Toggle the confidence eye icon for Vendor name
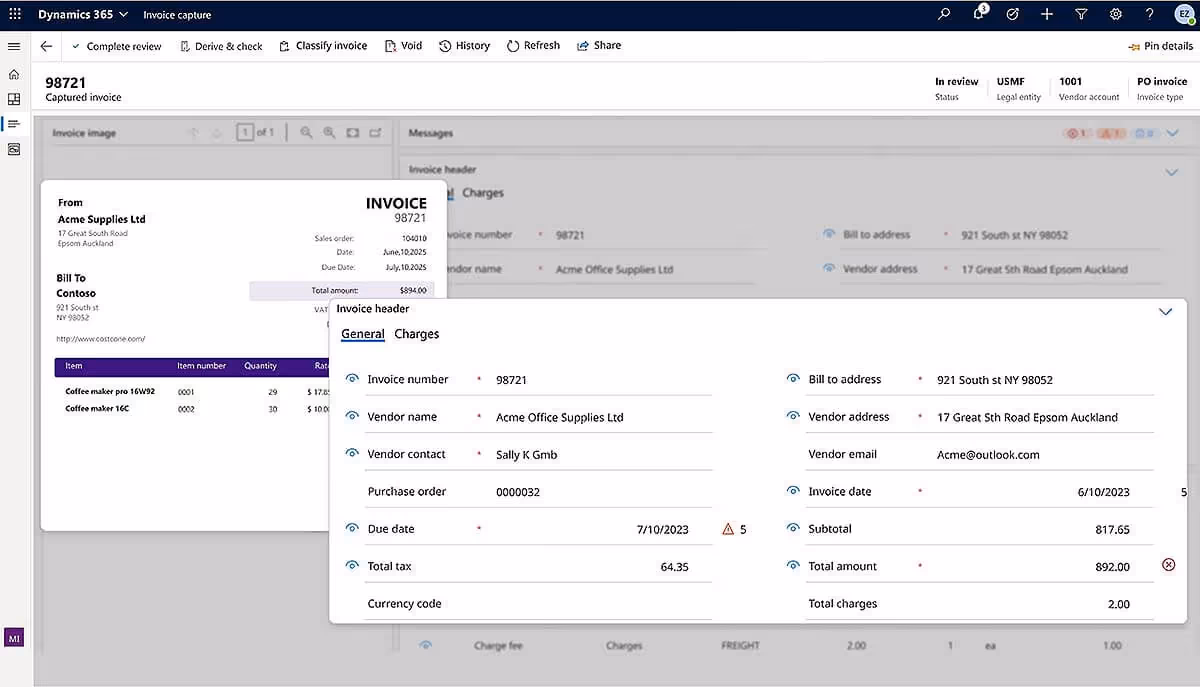 pyautogui.click(x=351, y=416)
